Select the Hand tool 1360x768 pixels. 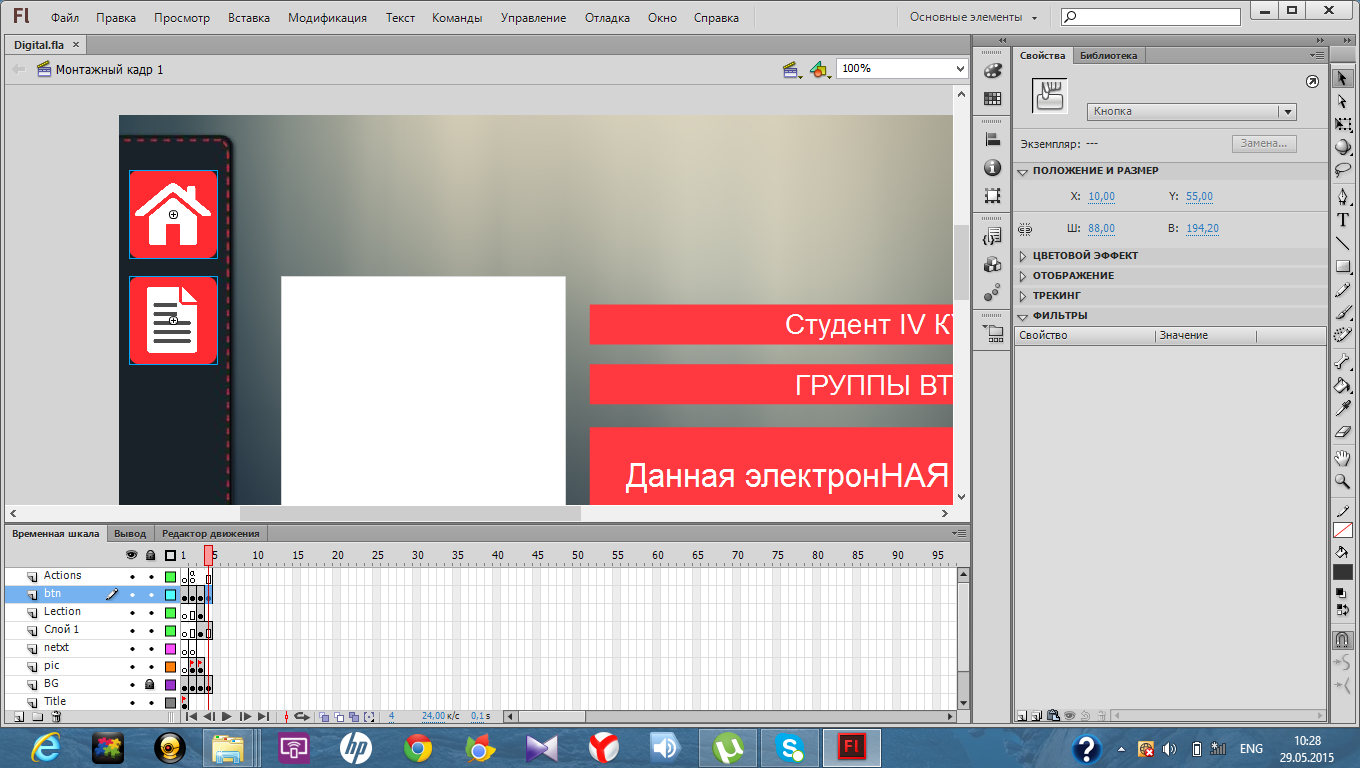point(1343,459)
